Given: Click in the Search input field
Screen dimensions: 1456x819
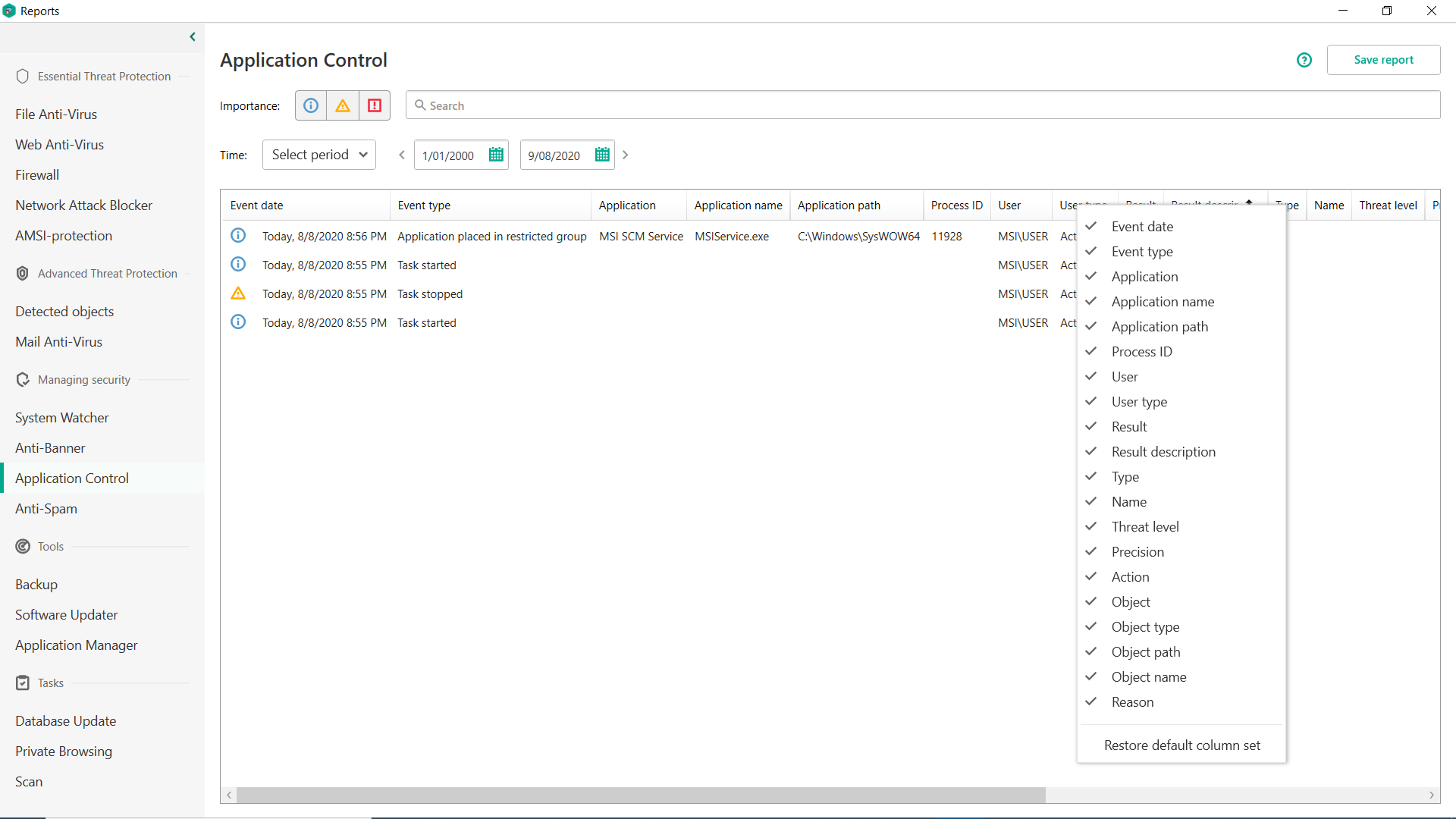Looking at the screenshot, I should pyautogui.click(x=923, y=105).
